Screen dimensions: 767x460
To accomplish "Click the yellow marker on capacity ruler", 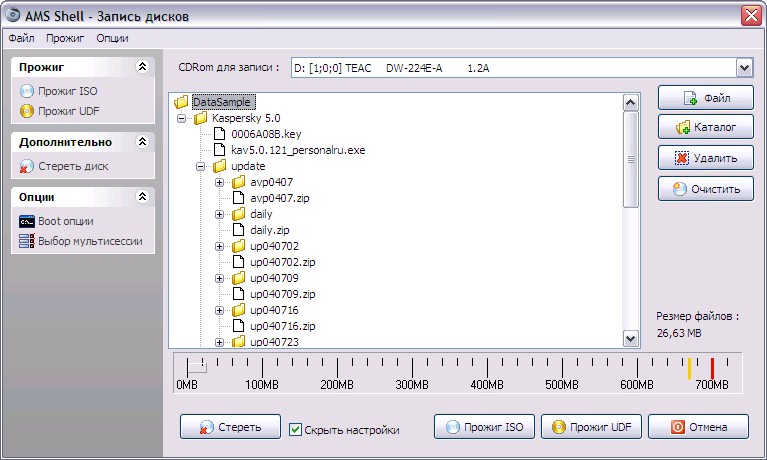I will tap(689, 368).
